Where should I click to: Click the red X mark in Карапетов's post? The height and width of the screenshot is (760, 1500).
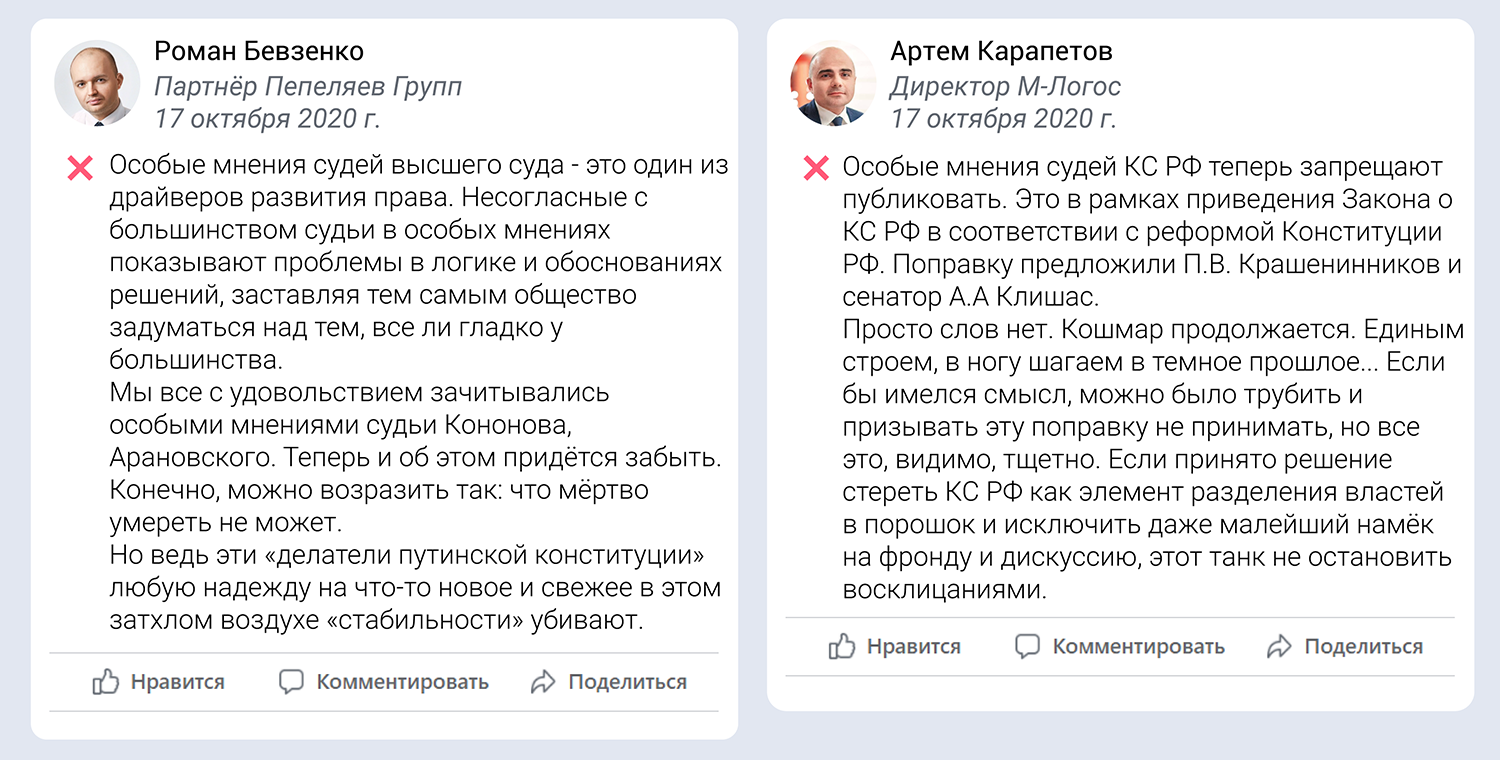point(816,168)
